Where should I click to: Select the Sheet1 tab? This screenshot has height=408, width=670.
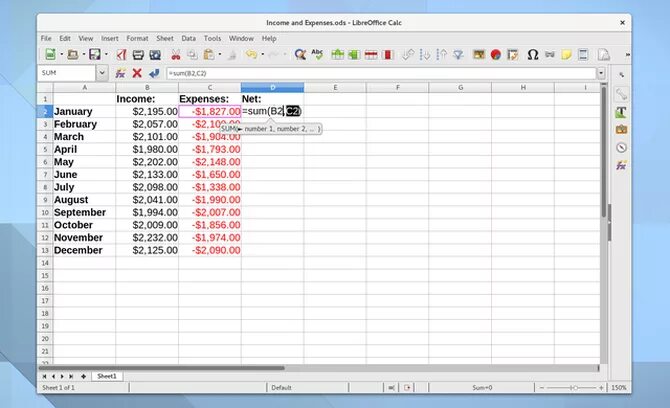106,376
